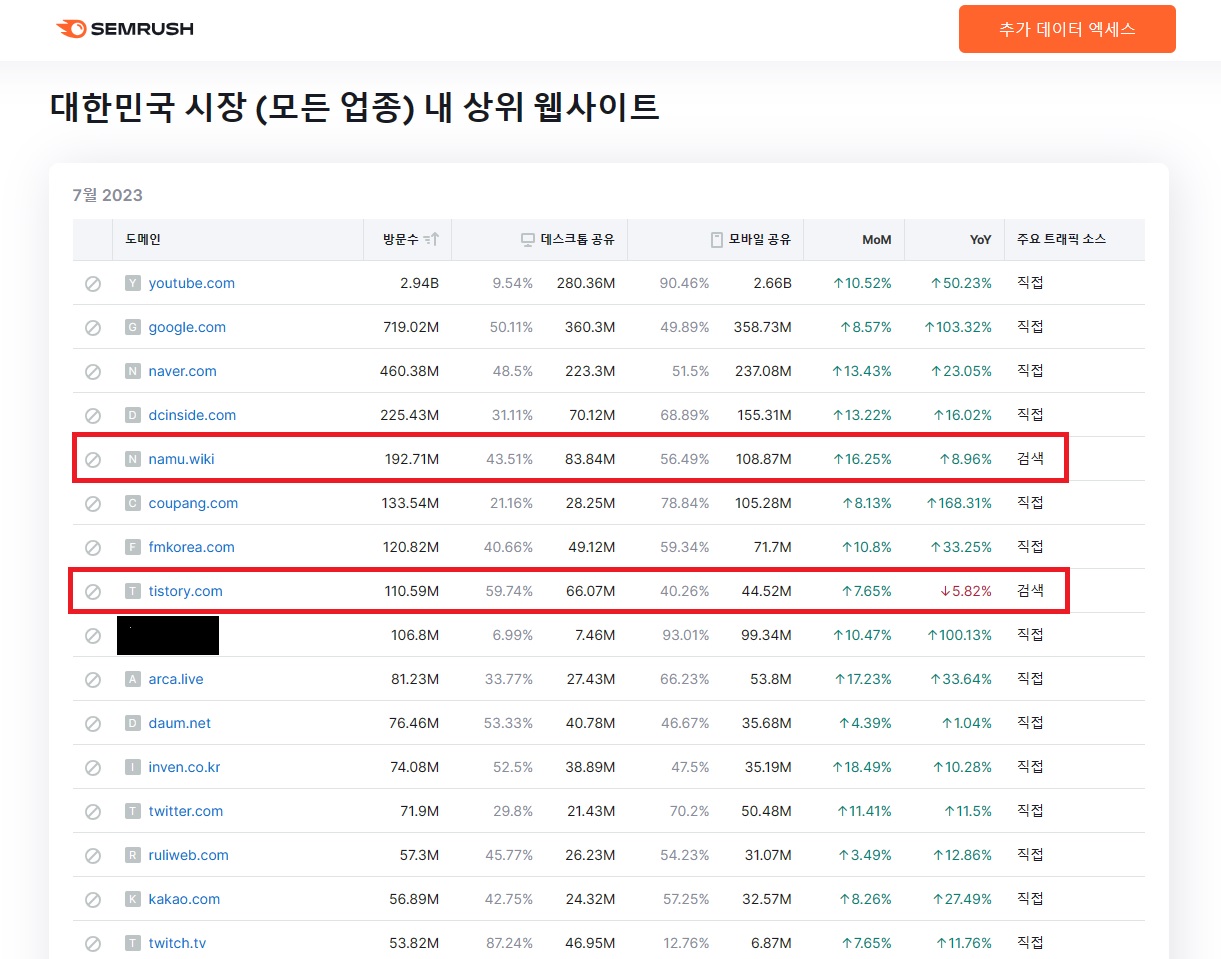Image resolution: width=1221 pixels, height=959 pixels.
Task: Click the Y favicon beside youtube.com
Action: [x=132, y=283]
